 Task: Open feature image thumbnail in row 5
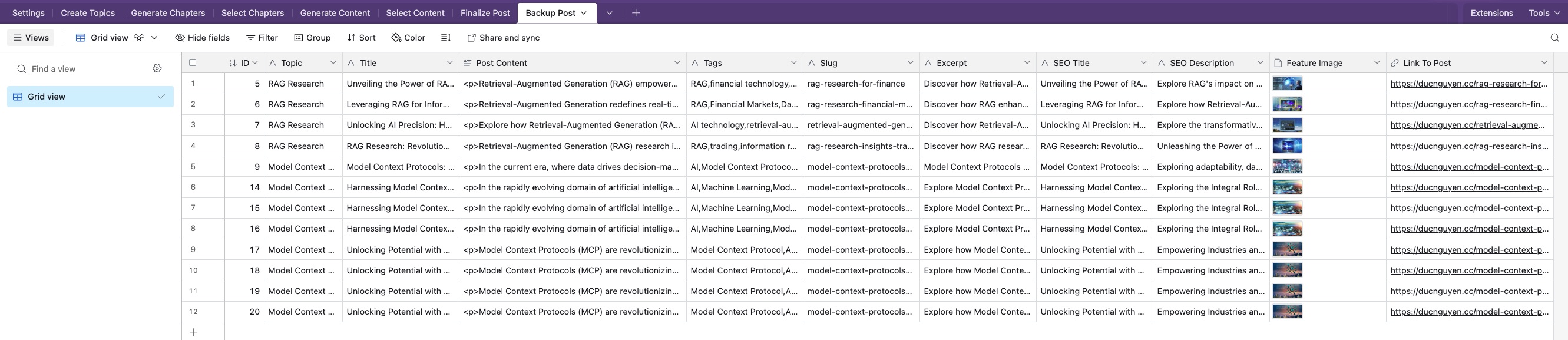click(1287, 166)
